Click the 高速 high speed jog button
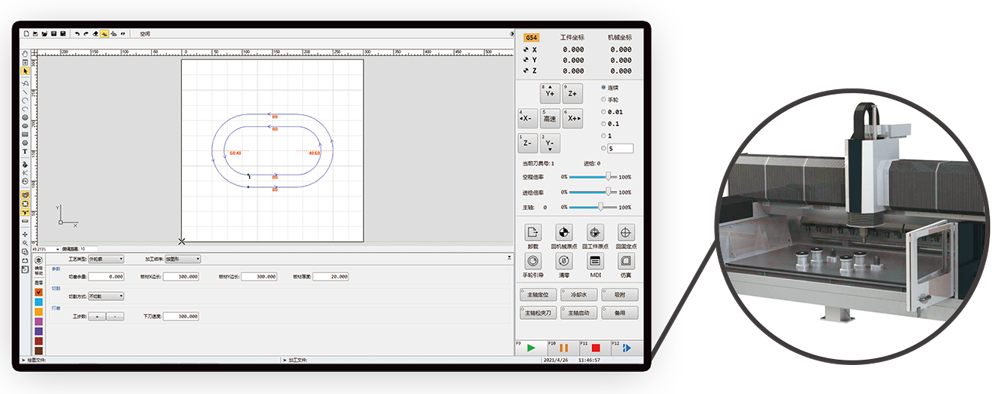The width and height of the screenshot is (1000, 394). click(550, 118)
